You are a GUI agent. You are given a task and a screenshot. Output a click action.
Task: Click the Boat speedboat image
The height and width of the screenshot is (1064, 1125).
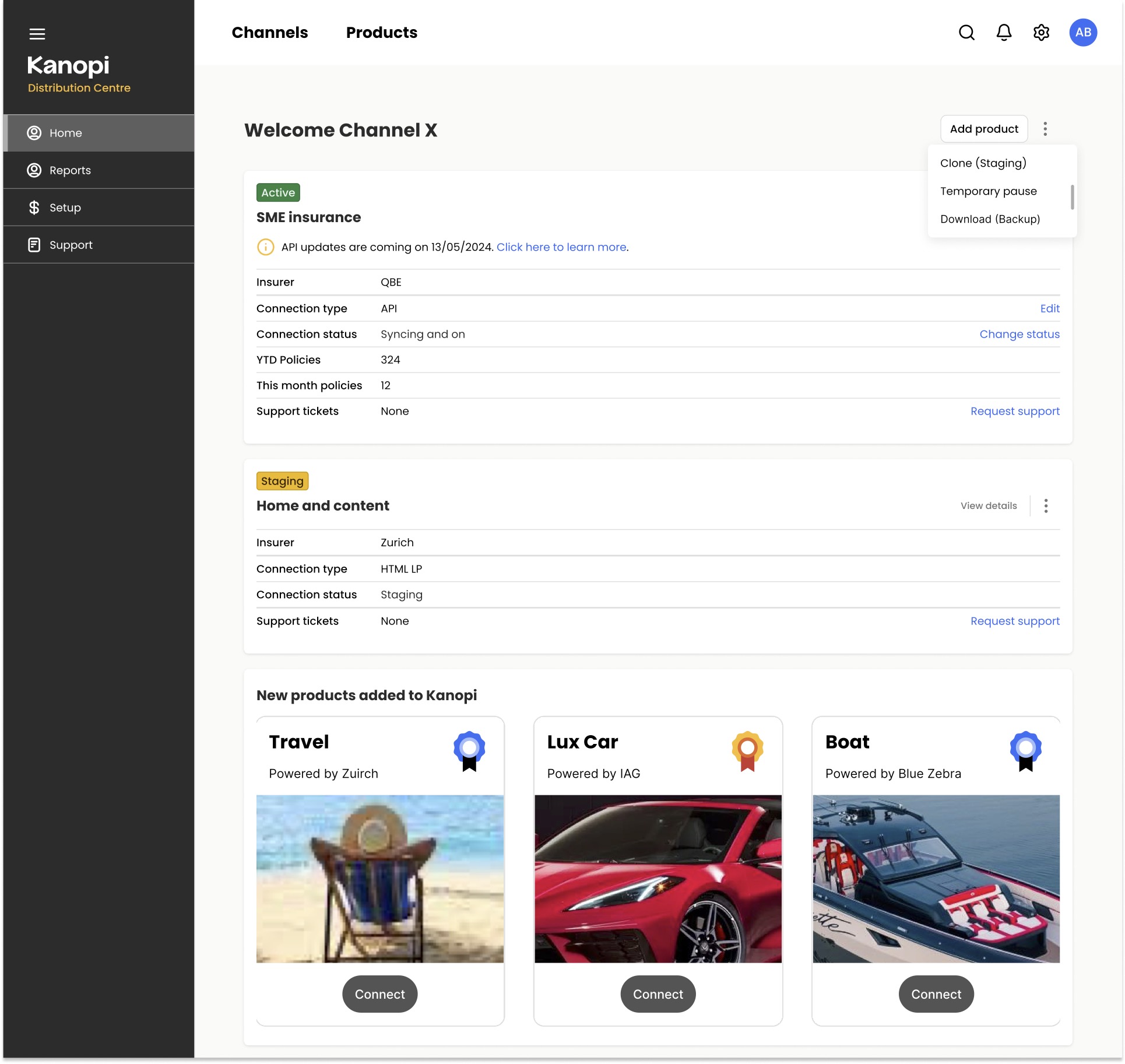point(936,879)
